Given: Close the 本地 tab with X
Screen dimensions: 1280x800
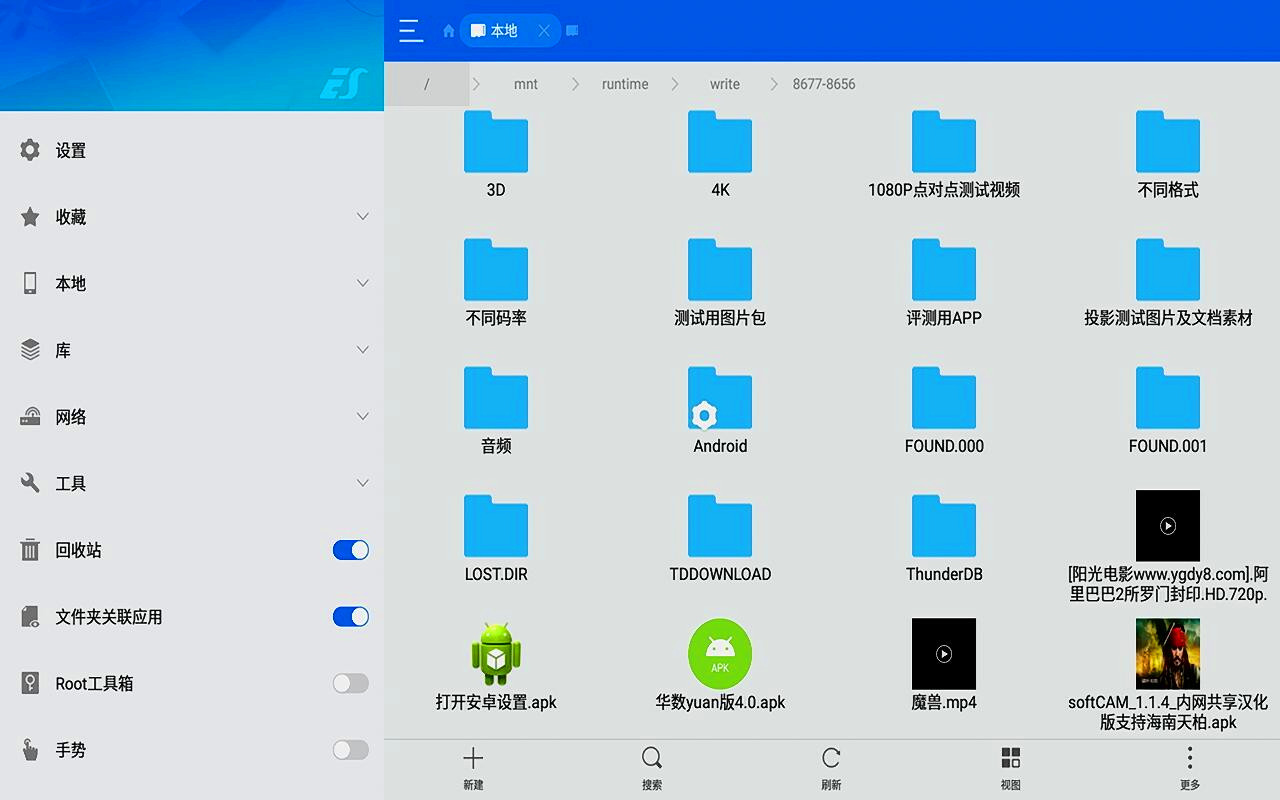Looking at the screenshot, I should 544,31.
